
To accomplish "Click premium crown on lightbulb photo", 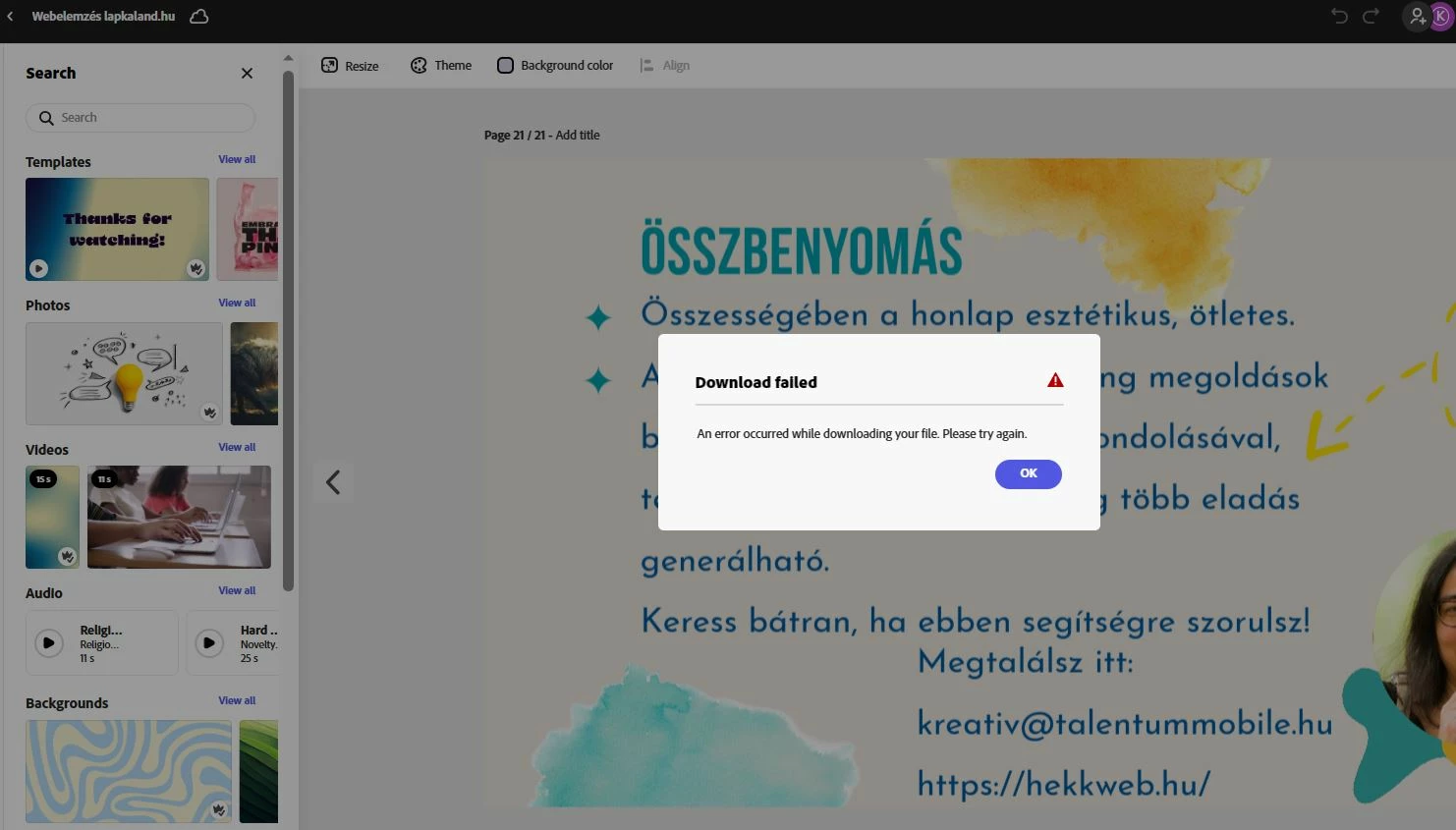I will coord(209,413).
